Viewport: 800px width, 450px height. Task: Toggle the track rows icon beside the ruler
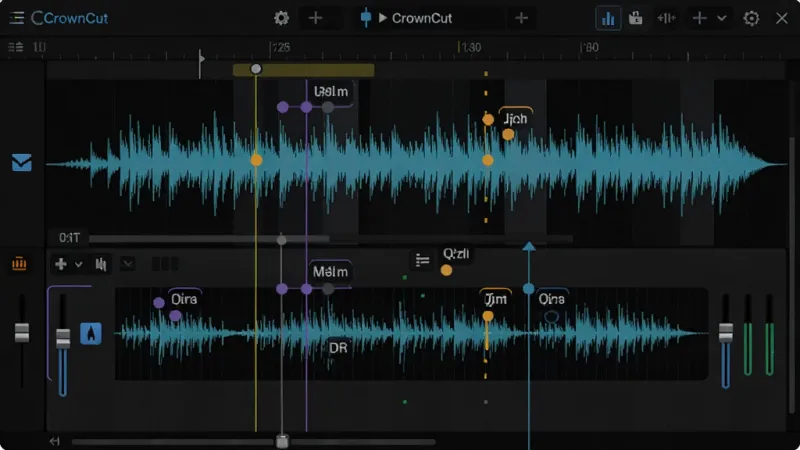[16, 47]
